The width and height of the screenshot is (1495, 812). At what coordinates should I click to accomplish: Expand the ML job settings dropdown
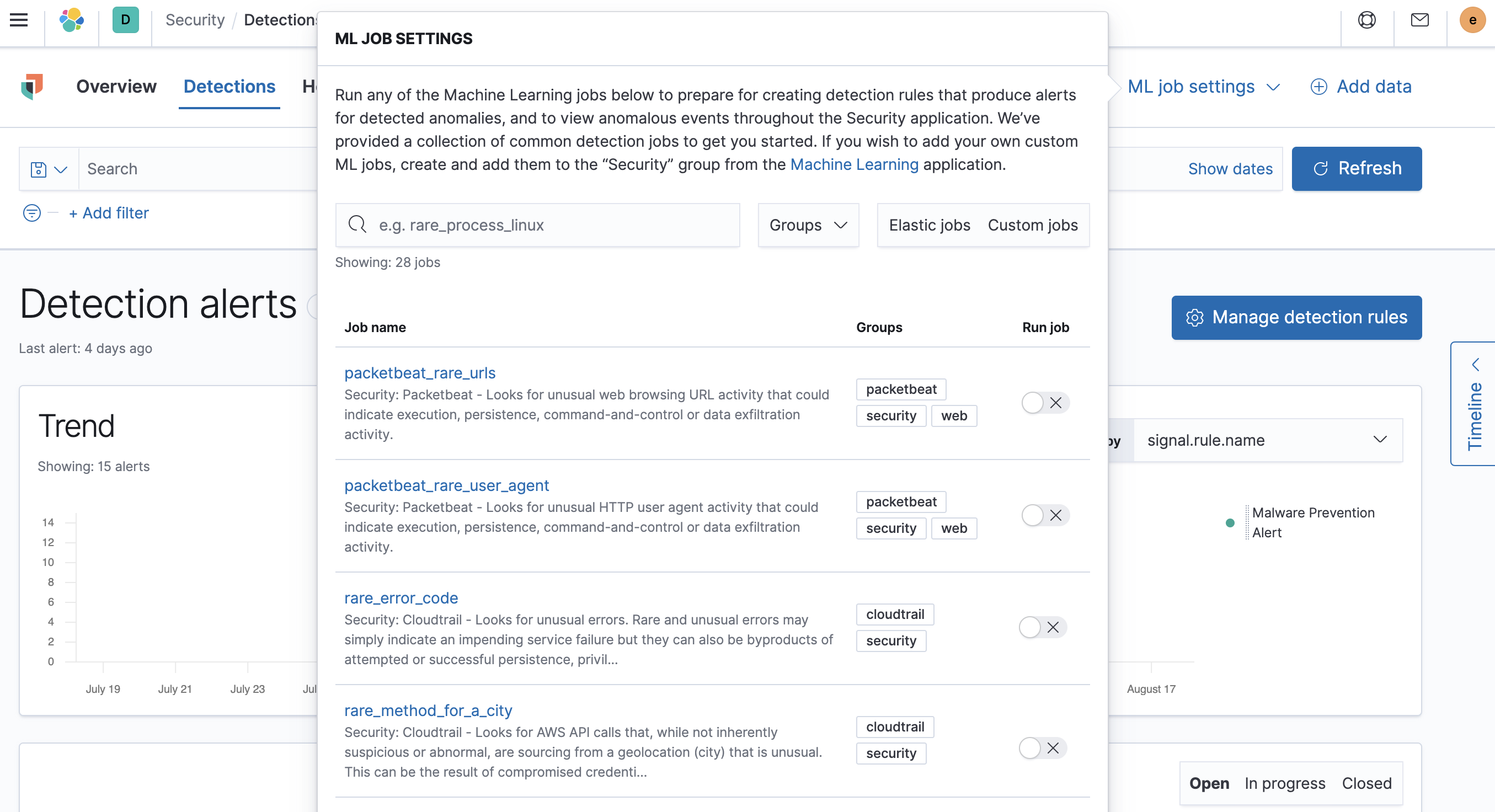tap(1203, 87)
